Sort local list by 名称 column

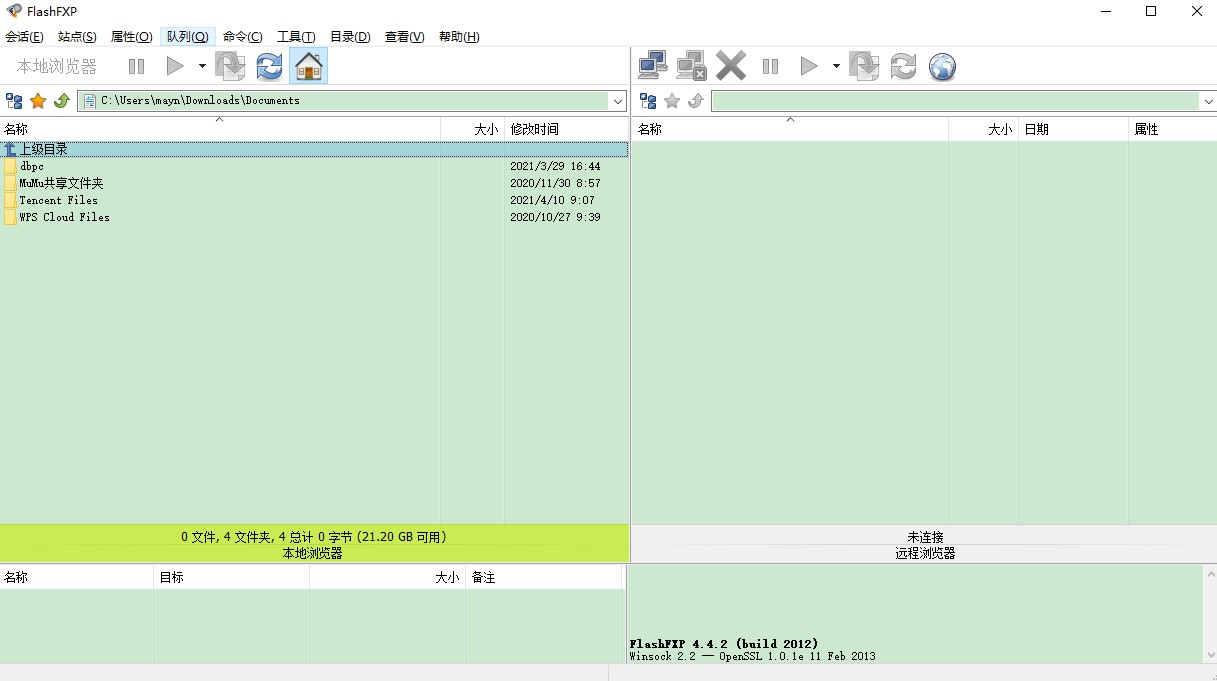(220, 129)
